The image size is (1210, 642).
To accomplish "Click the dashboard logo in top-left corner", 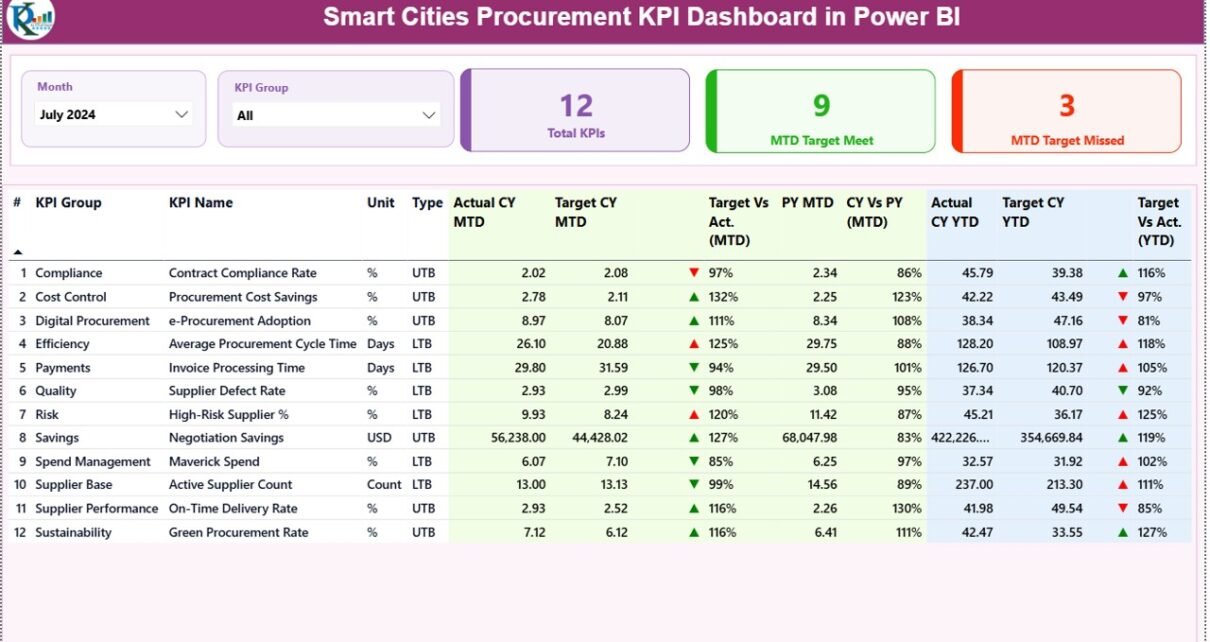I will pos(30,19).
